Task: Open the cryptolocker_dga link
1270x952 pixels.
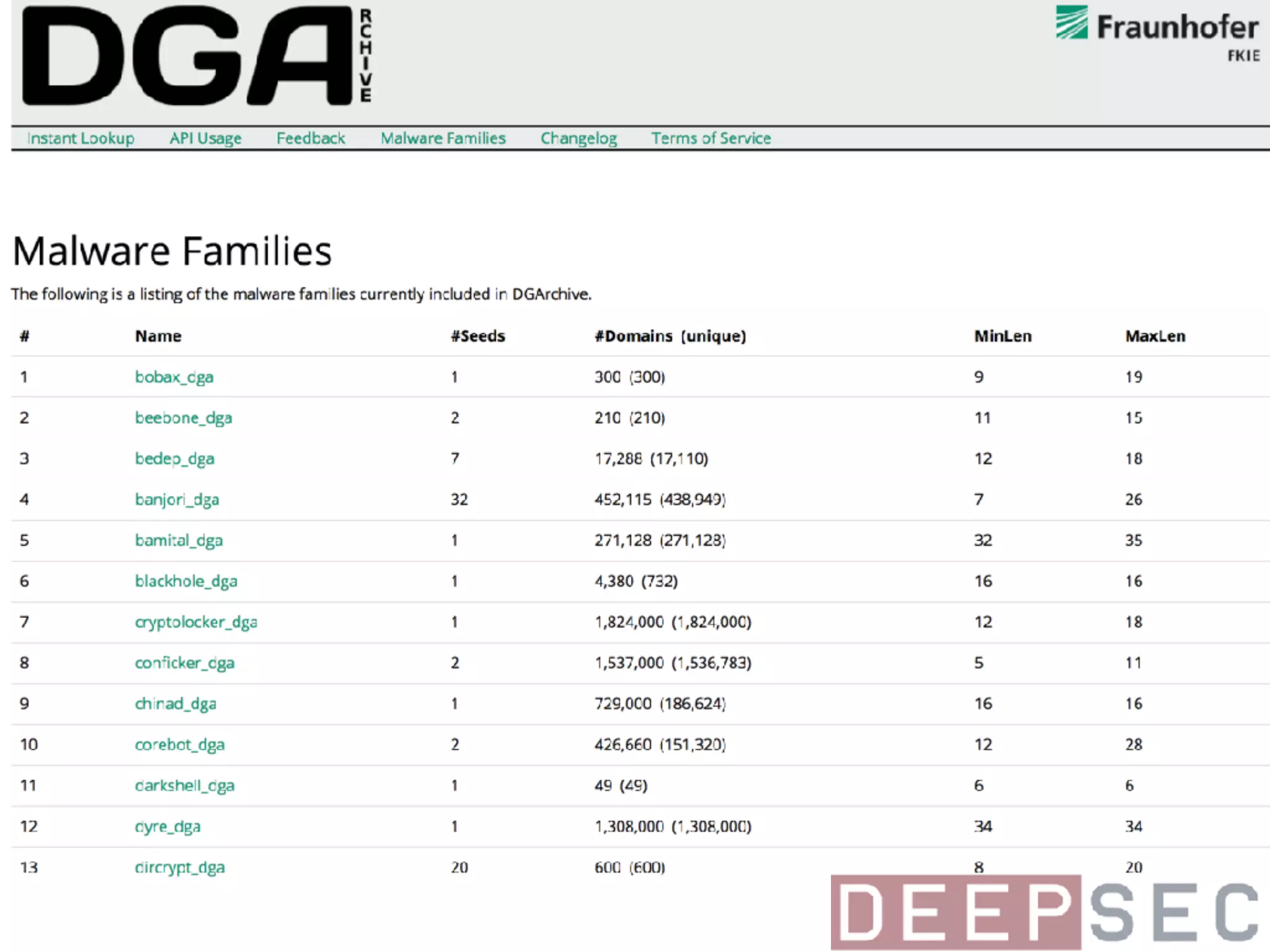Action: [x=196, y=622]
